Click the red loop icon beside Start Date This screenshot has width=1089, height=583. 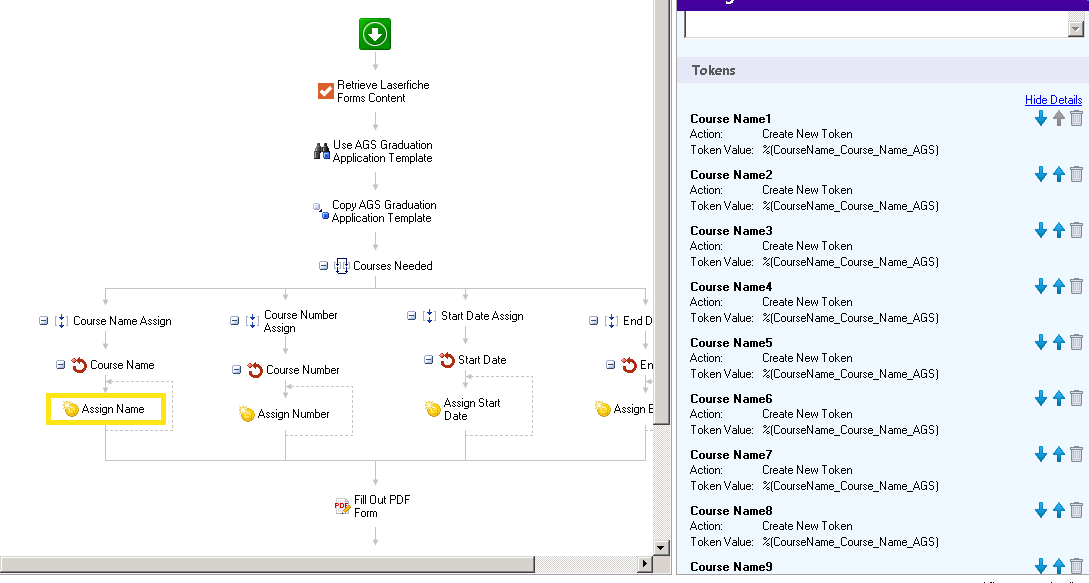447,360
